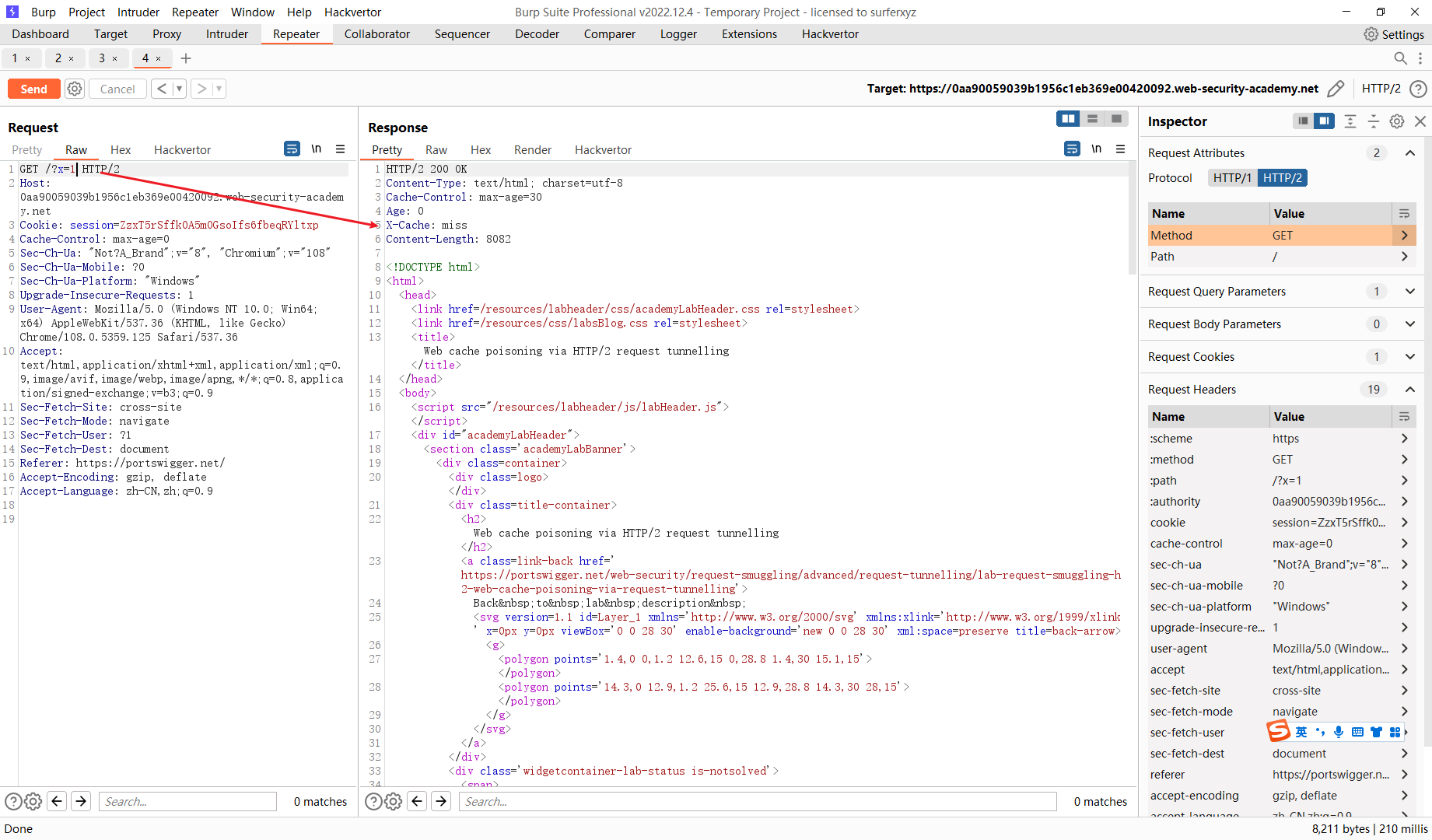Switch to the Collaborator tab
This screenshot has width=1432, height=840.
pos(377,34)
